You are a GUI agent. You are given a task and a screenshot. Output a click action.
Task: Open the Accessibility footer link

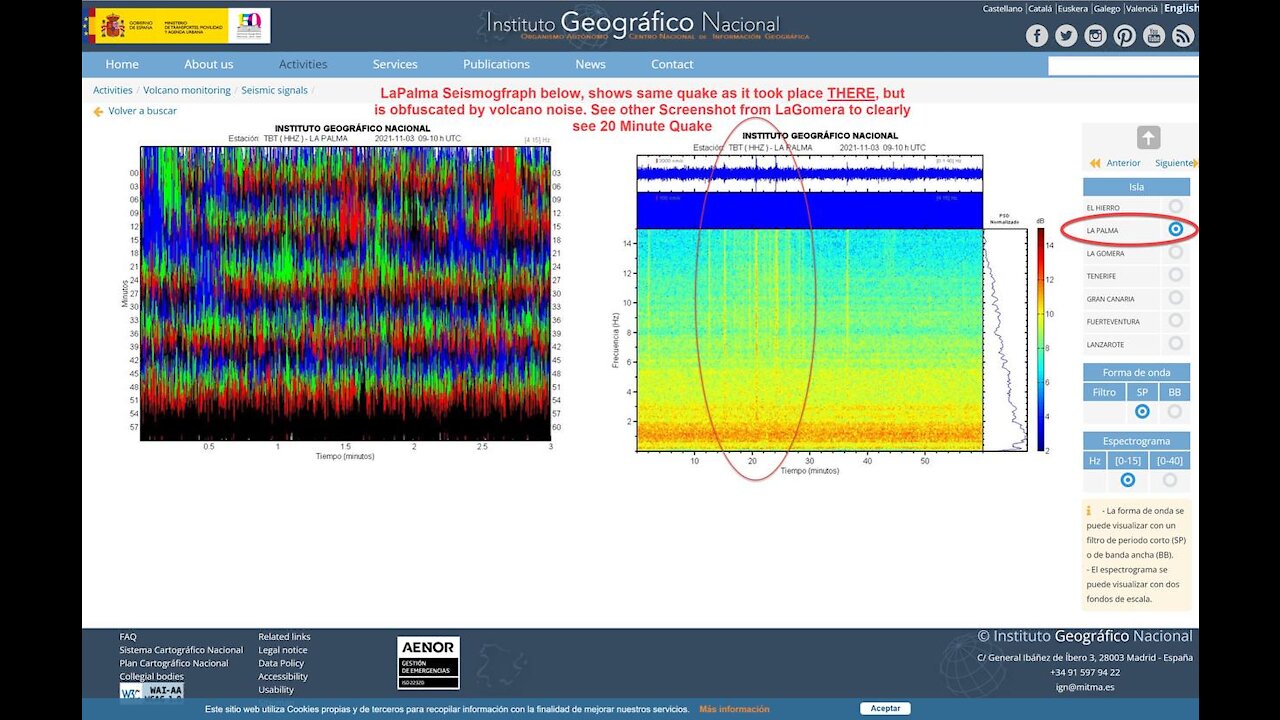pos(283,676)
